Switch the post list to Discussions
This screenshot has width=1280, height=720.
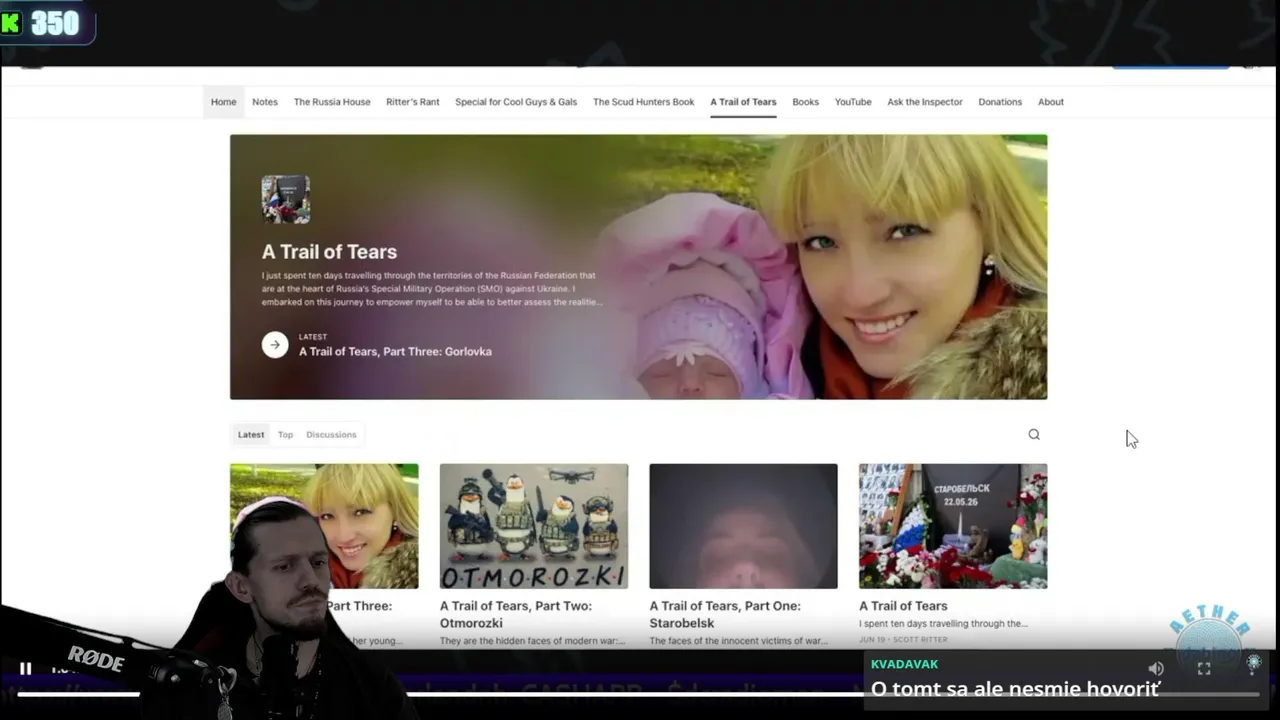click(x=331, y=435)
